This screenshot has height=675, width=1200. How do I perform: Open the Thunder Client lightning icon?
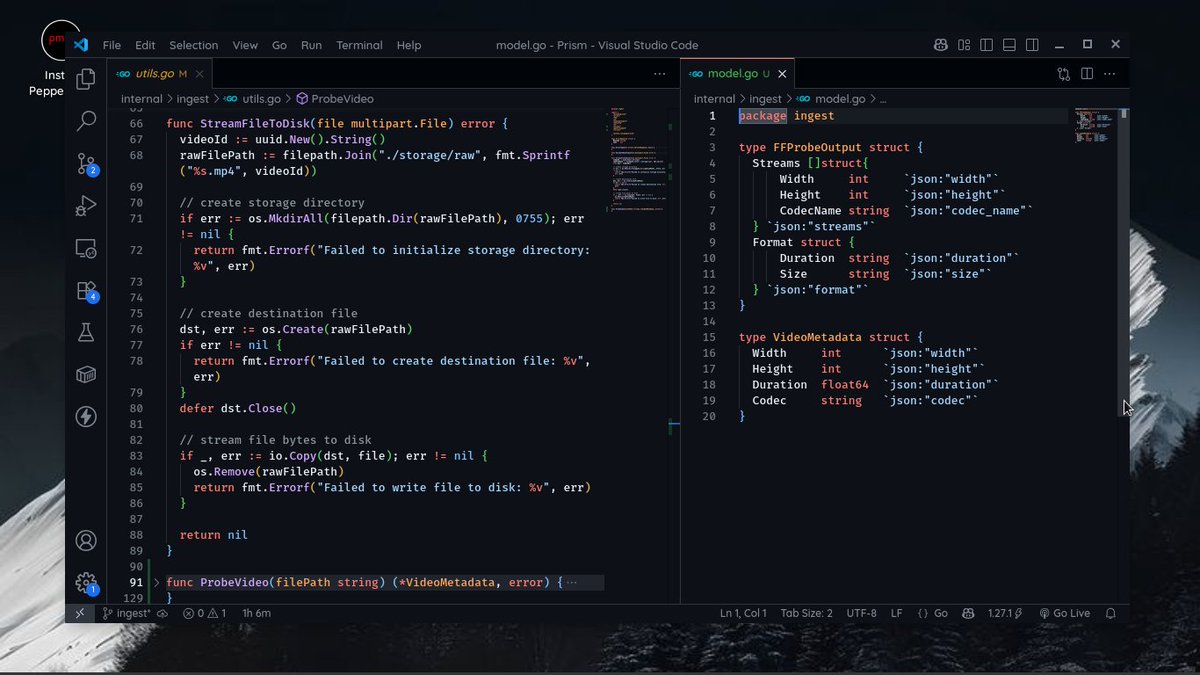(86, 417)
